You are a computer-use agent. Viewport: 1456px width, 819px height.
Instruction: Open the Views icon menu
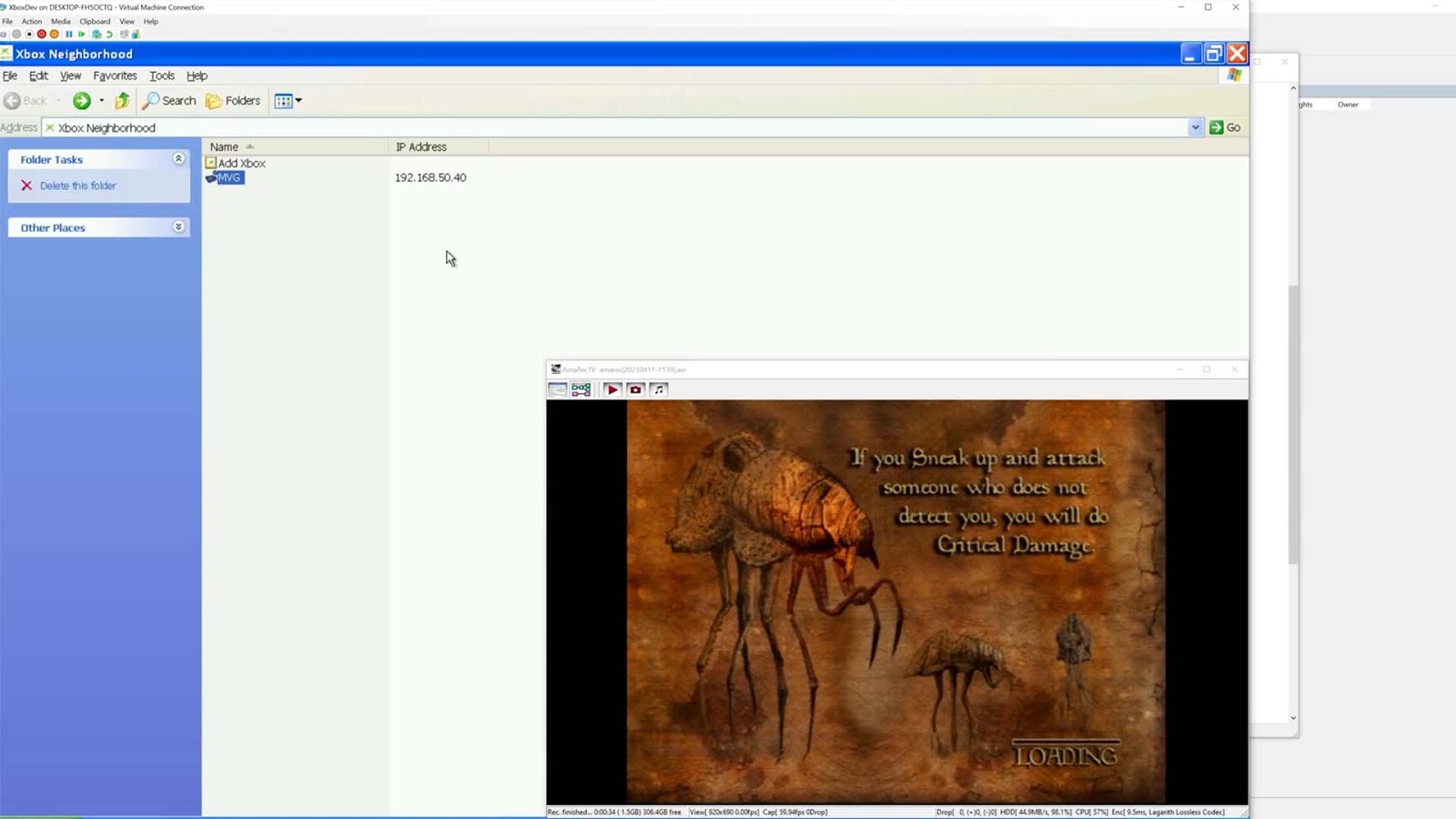coord(288,101)
